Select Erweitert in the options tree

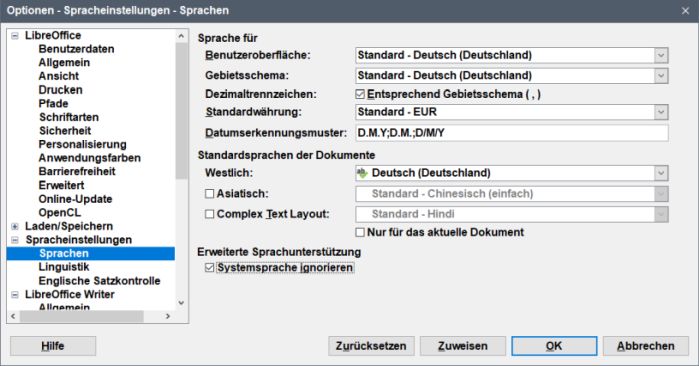61,185
